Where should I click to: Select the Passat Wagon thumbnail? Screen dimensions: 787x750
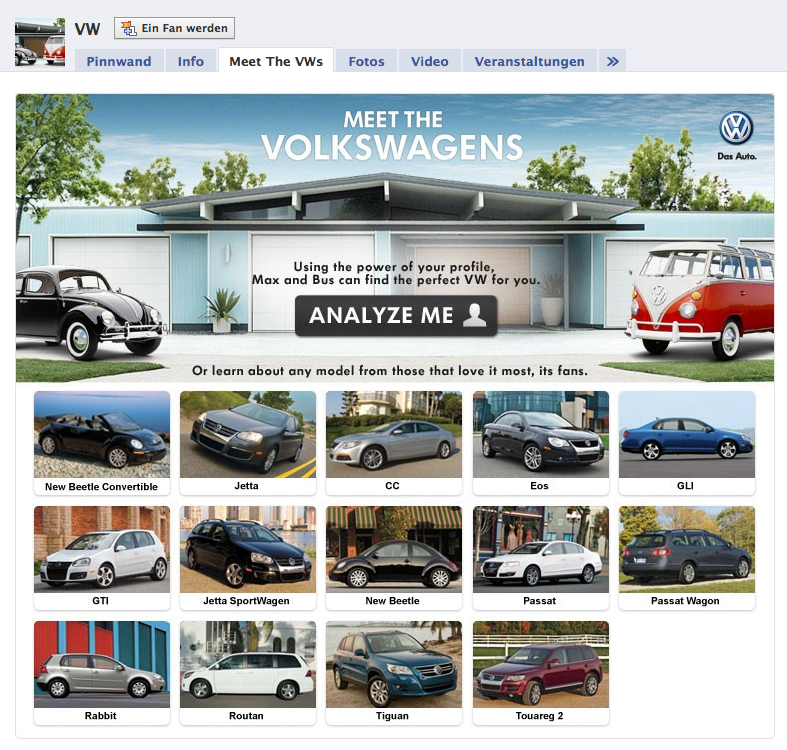(686, 549)
